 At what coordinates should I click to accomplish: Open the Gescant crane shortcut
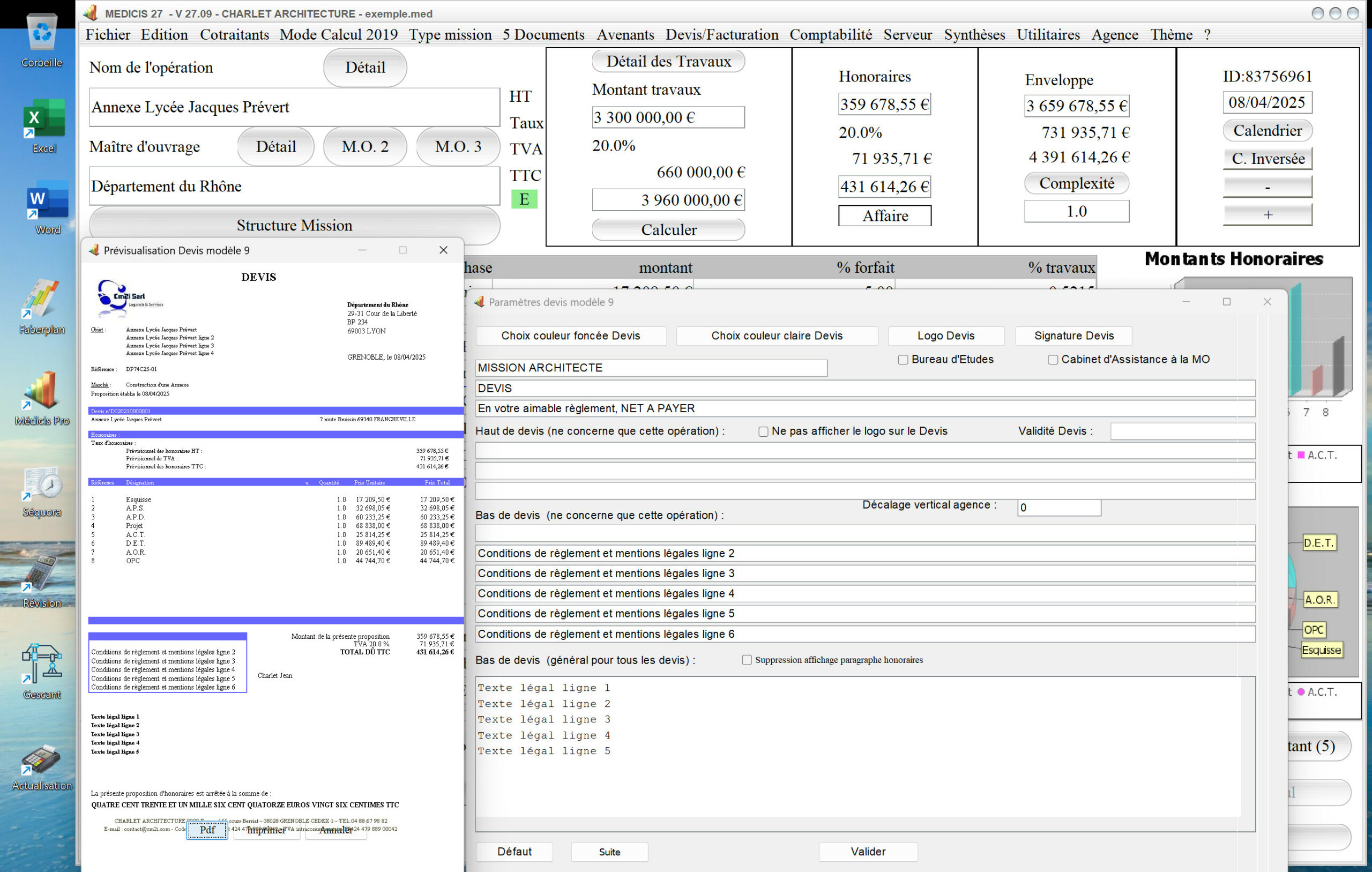42,672
